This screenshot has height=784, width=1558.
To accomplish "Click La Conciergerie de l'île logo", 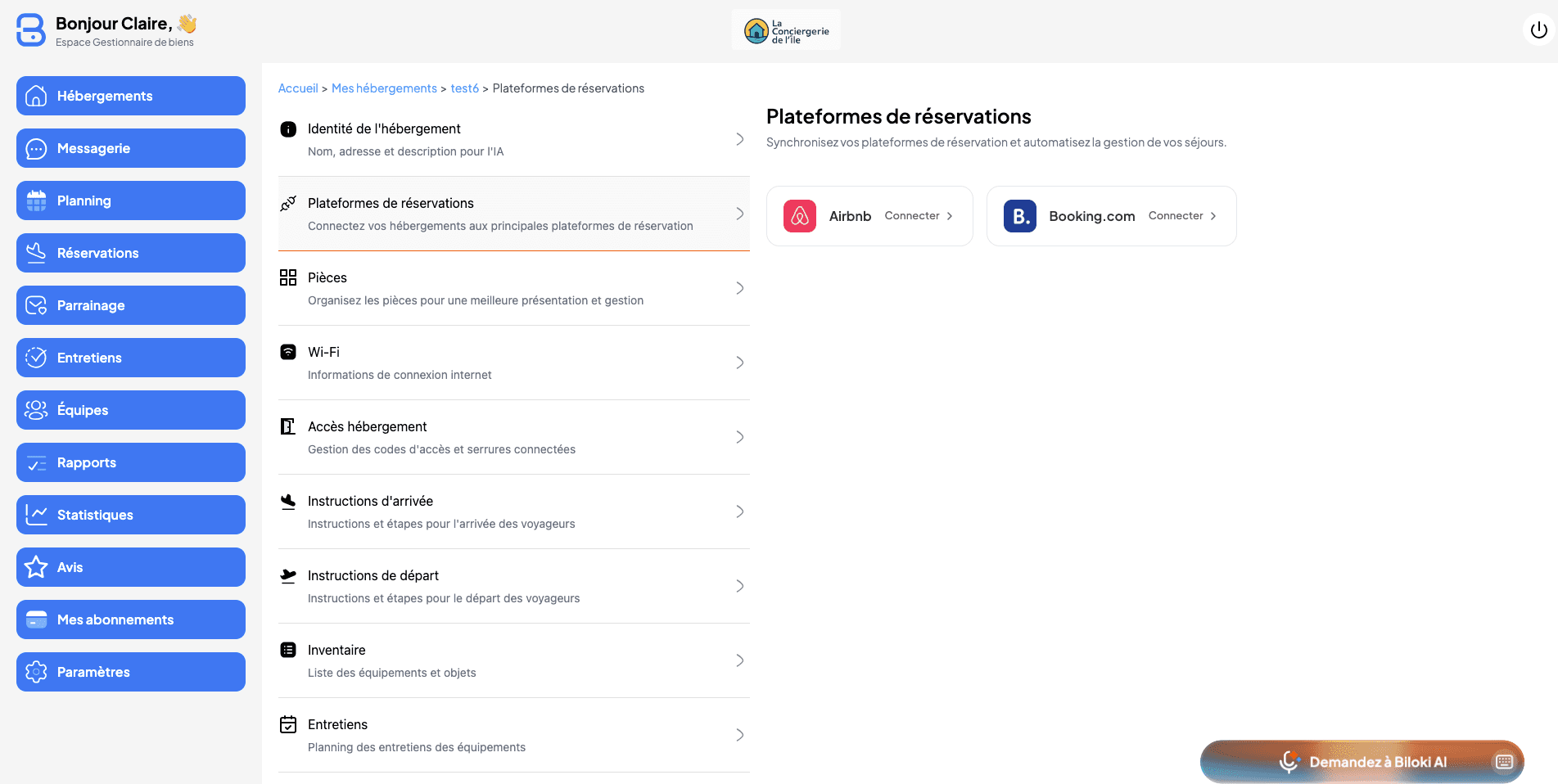I will coord(785,29).
